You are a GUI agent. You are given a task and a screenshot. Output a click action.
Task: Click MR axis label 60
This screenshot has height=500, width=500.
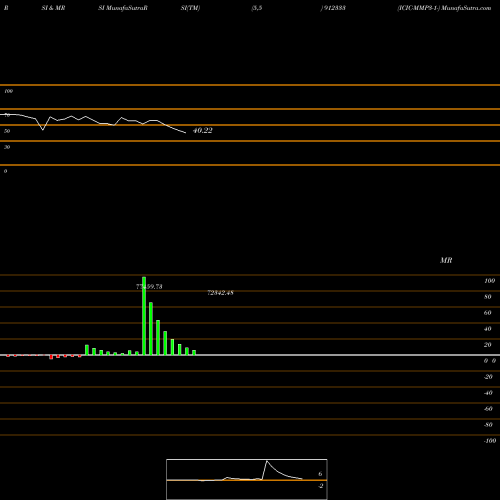pyautogui.click(x=488, y=313)
